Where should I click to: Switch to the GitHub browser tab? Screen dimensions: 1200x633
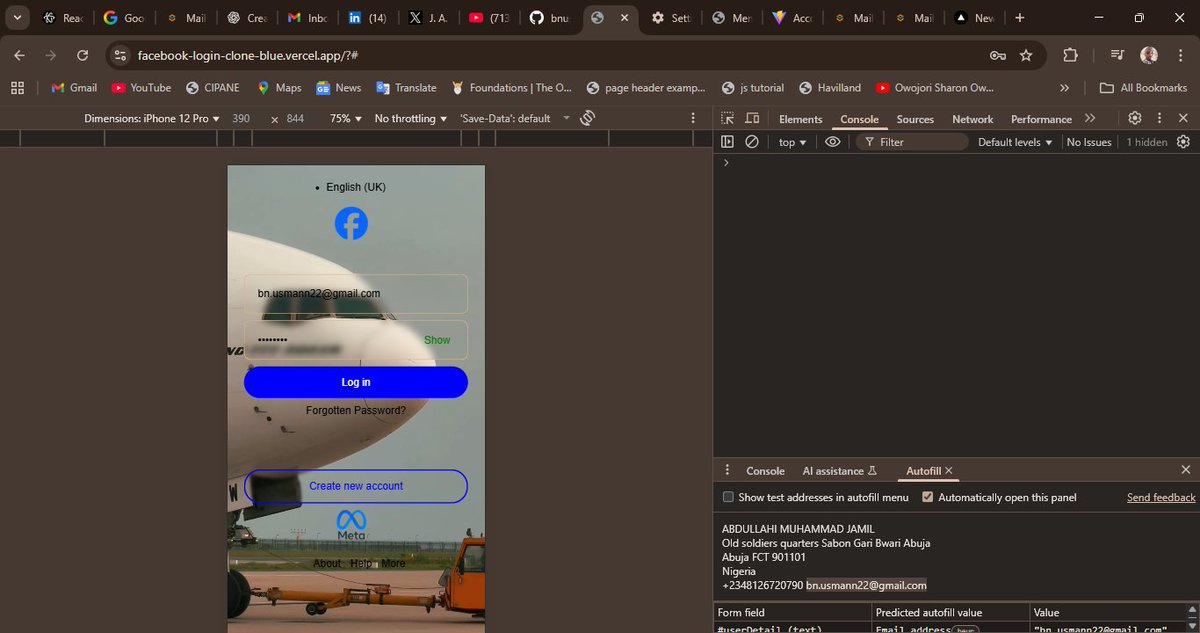pyautogui.click(x=547, y=18)
